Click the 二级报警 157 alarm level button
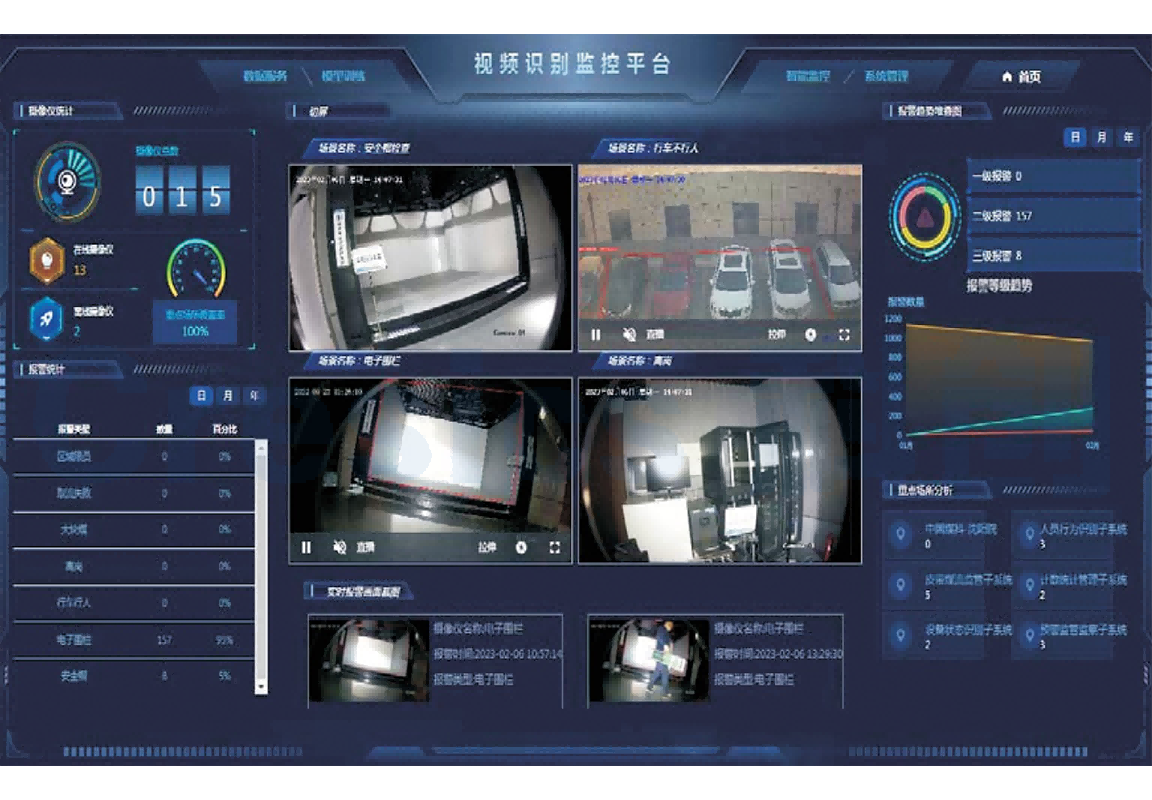 point(1052,216)
